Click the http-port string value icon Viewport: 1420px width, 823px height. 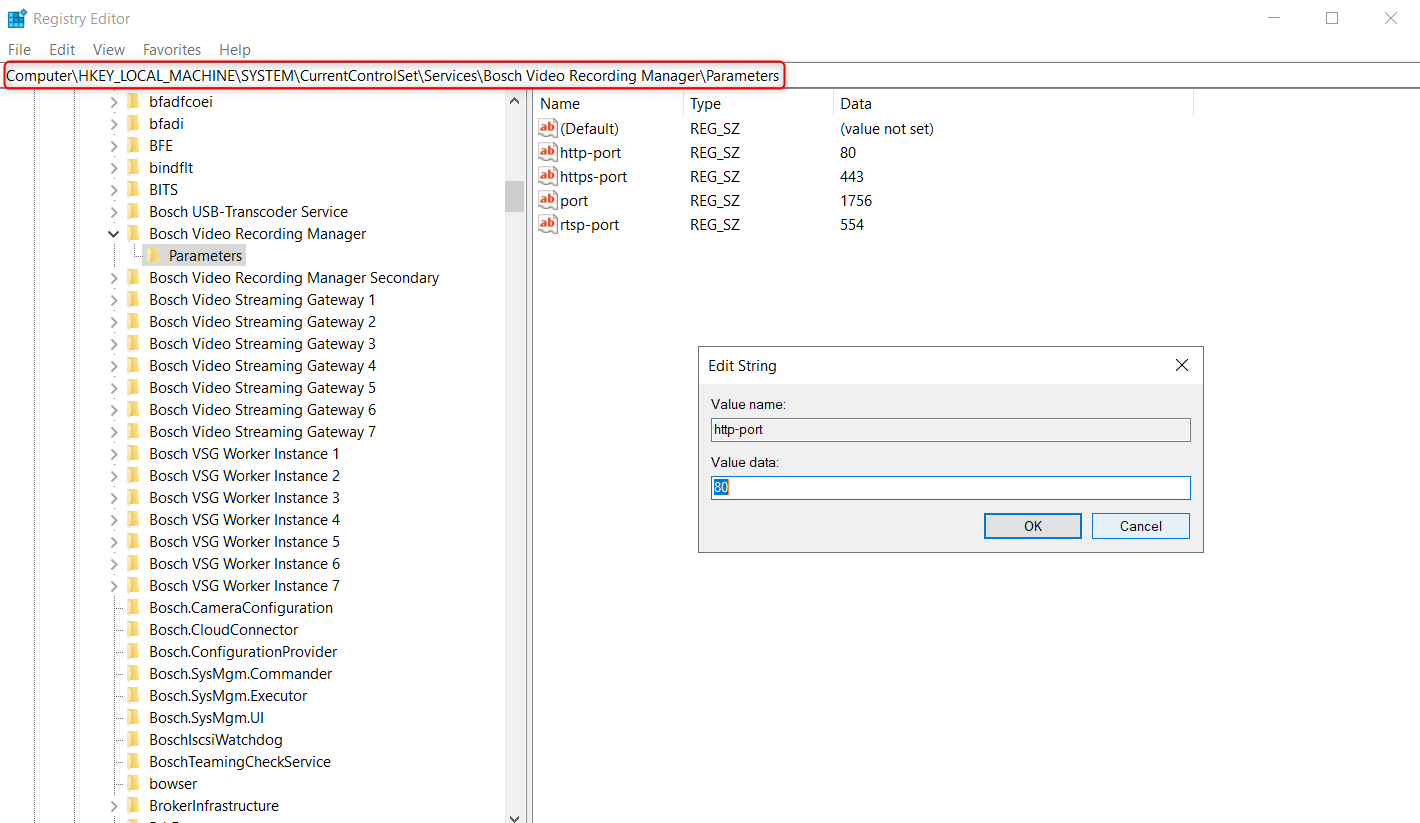pyautogui.click(x=547, y=152)
